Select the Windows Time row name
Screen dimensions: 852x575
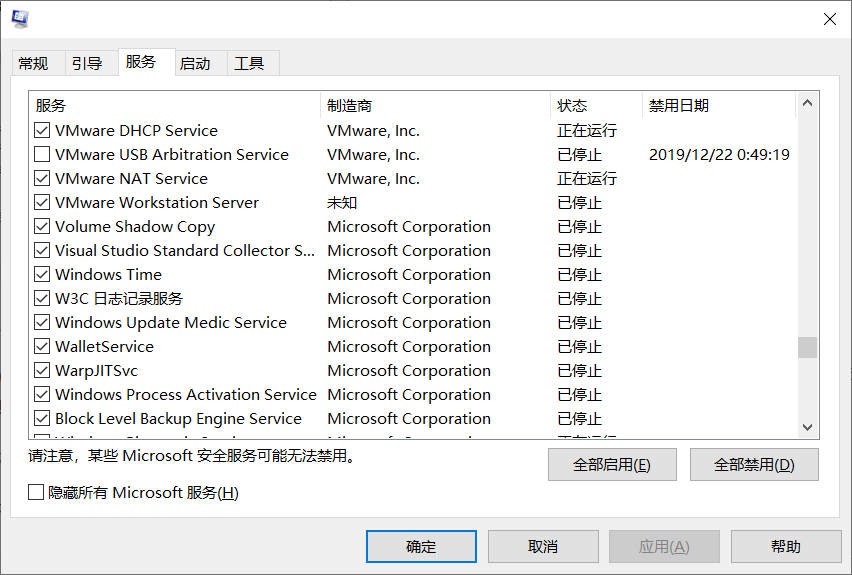tap(108, 274)
